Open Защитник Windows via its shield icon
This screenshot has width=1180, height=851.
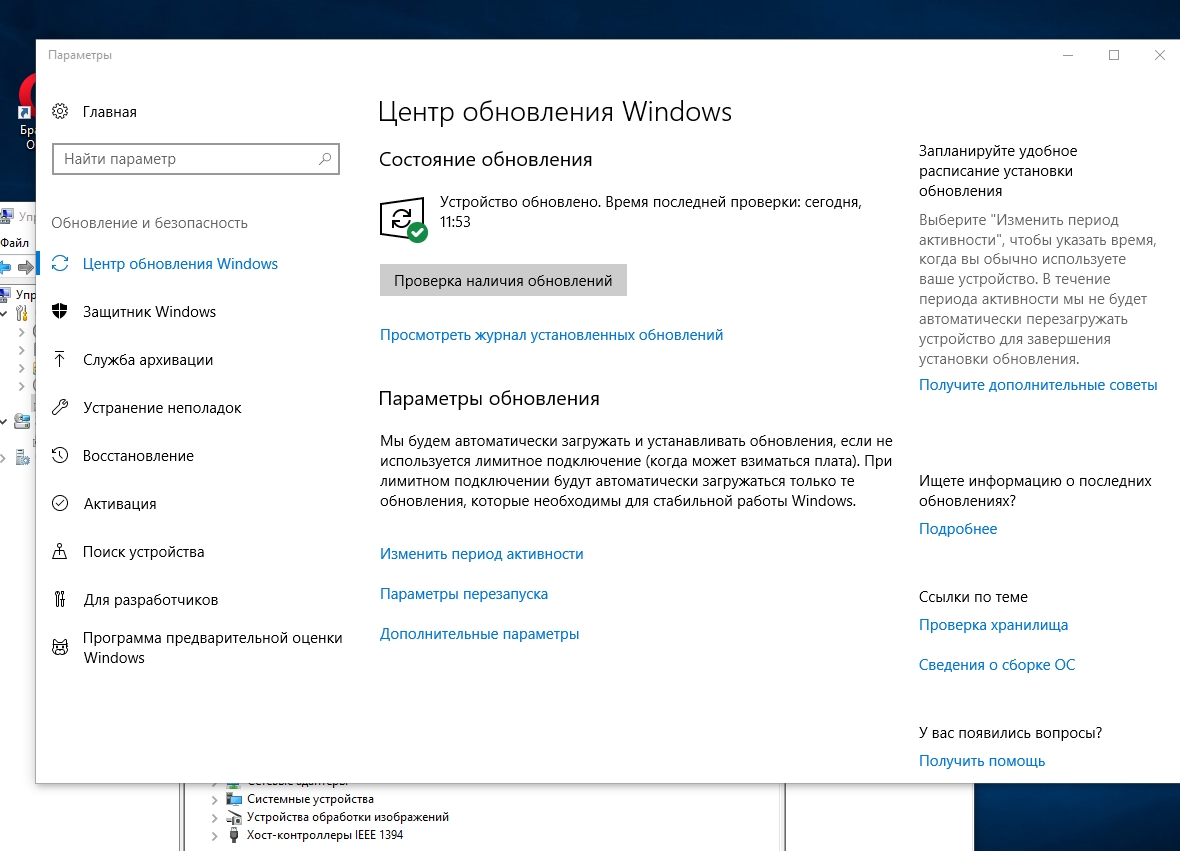pyautogui.click(x=60, y=312)
